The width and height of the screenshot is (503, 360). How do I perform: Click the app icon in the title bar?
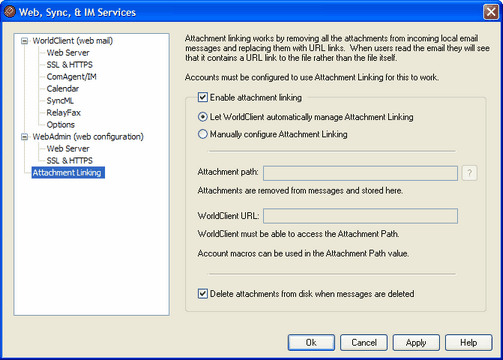(10, 12)
